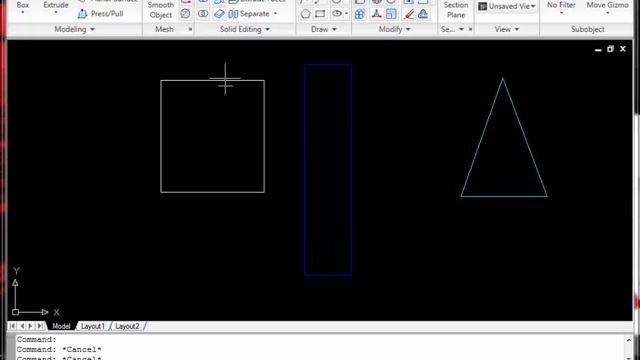The image size is (640, 360).
Task: Click the 3D Array modify icon
Action: coord(360,14)
